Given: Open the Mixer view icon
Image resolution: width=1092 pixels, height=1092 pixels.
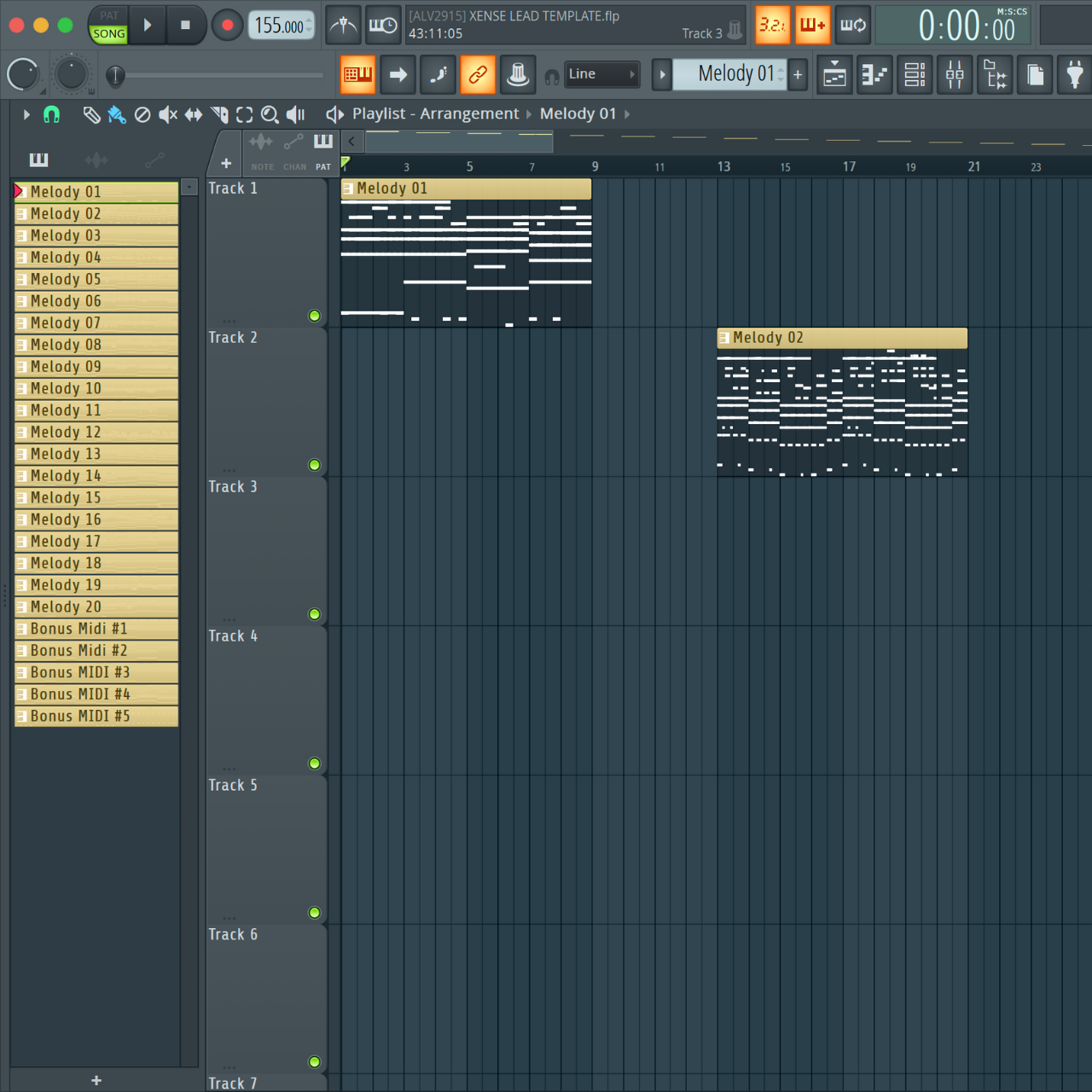Looking at the screenshot, I should (x=955, y=75).
